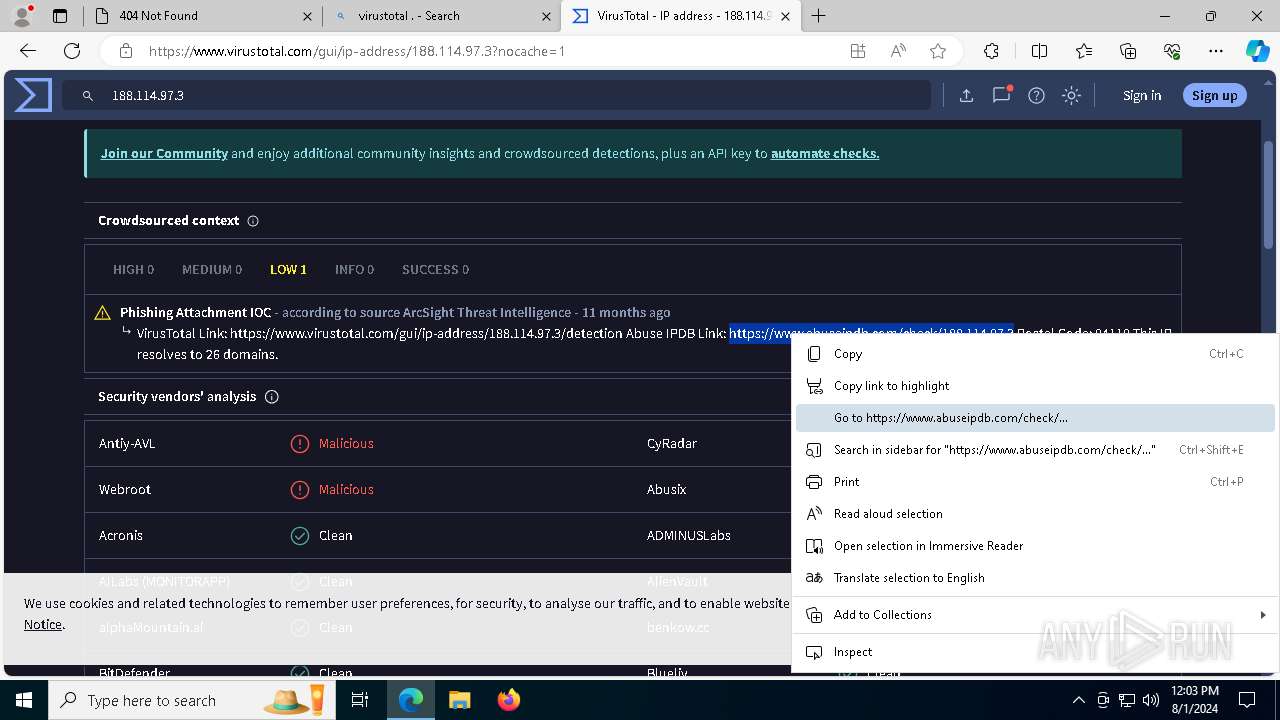This screenshot has height=720, width=1280.
Task: Open a new tab with plus button
Action: (x=819, y=16)
